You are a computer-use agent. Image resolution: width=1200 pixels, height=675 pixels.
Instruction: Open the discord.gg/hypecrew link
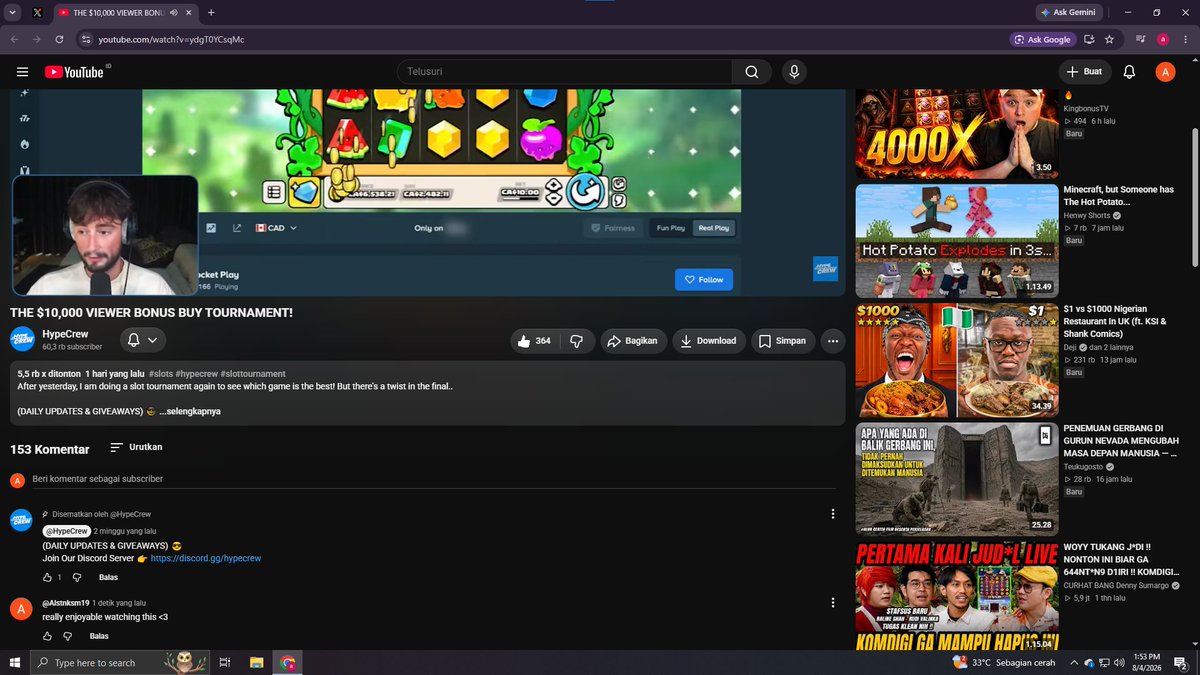pyautogui.click(x=206, y=558)
